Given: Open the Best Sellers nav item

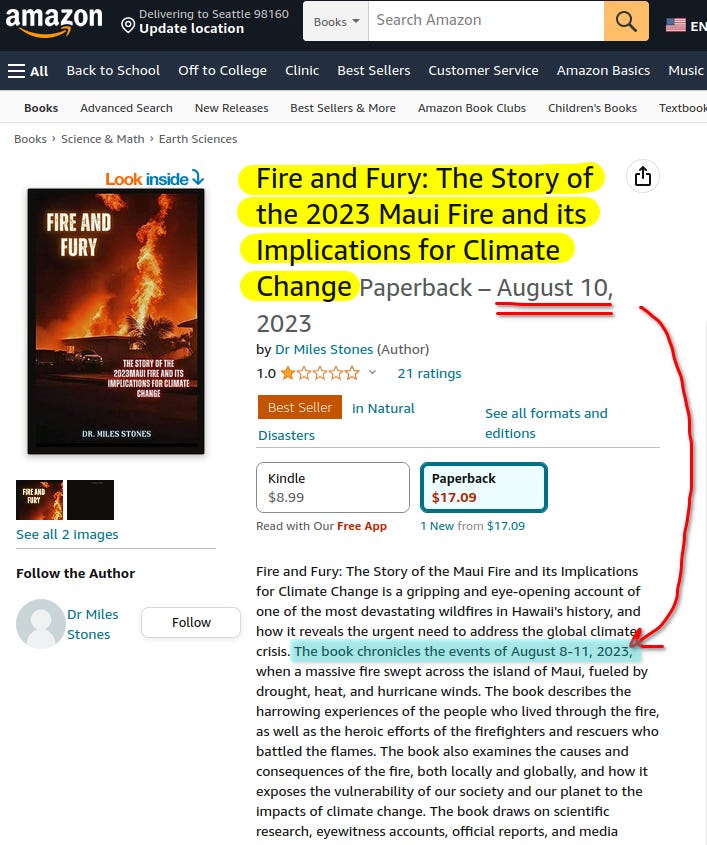Looking at the screenshot, I should click(373, 71).
